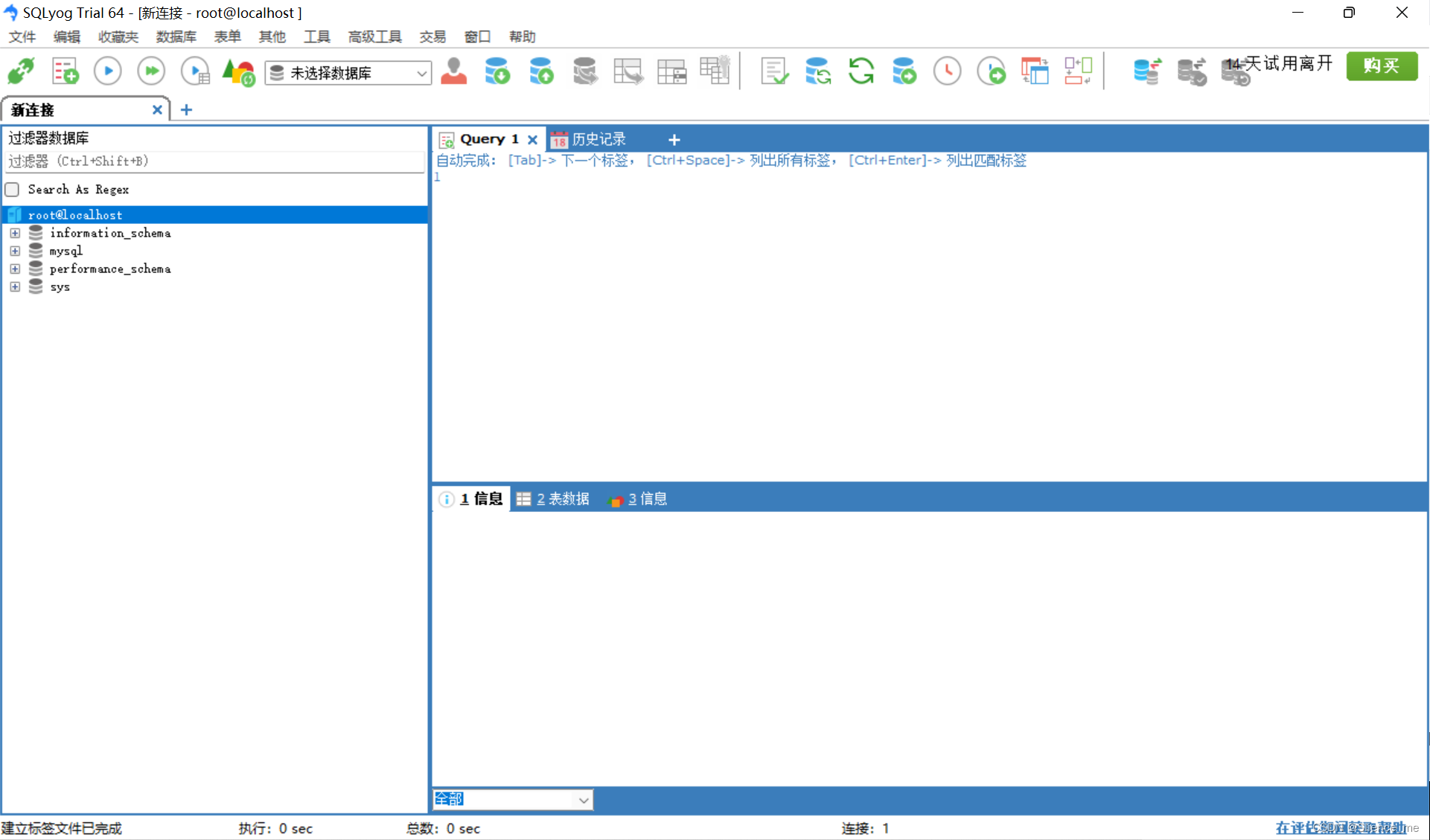This screenshot has width=1430, height=840.
Task: Open the 未选择数据库 database dropdown
Action: tap(421, 73)
